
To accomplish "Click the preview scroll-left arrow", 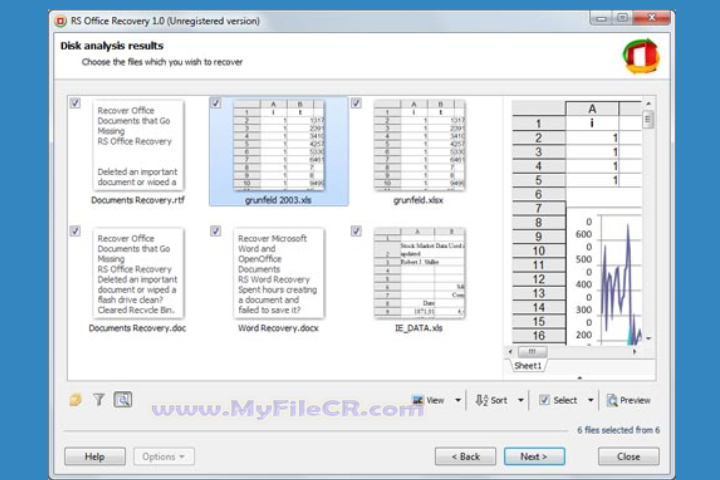I will tap(511, 352).
